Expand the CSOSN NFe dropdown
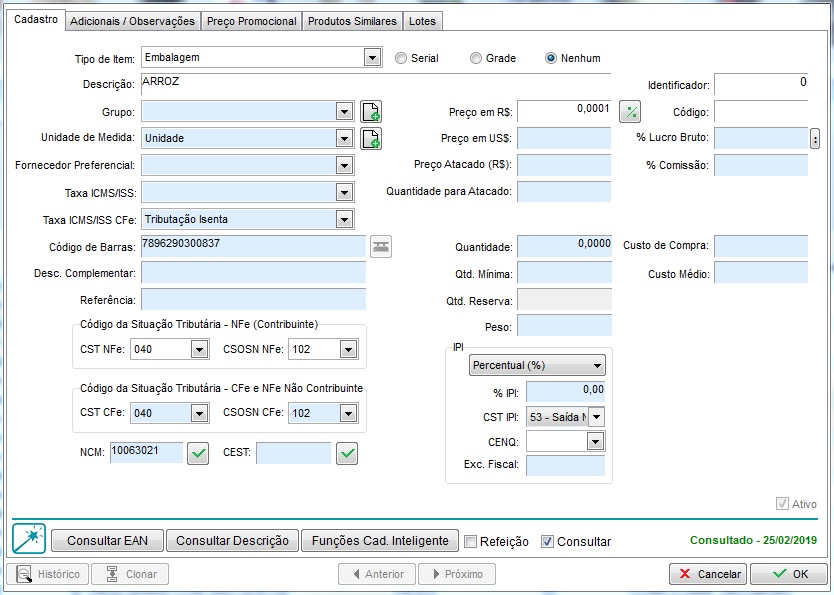The height and width of the screenshot is (595, 834). pyautogui.click(x=348, y=349)
